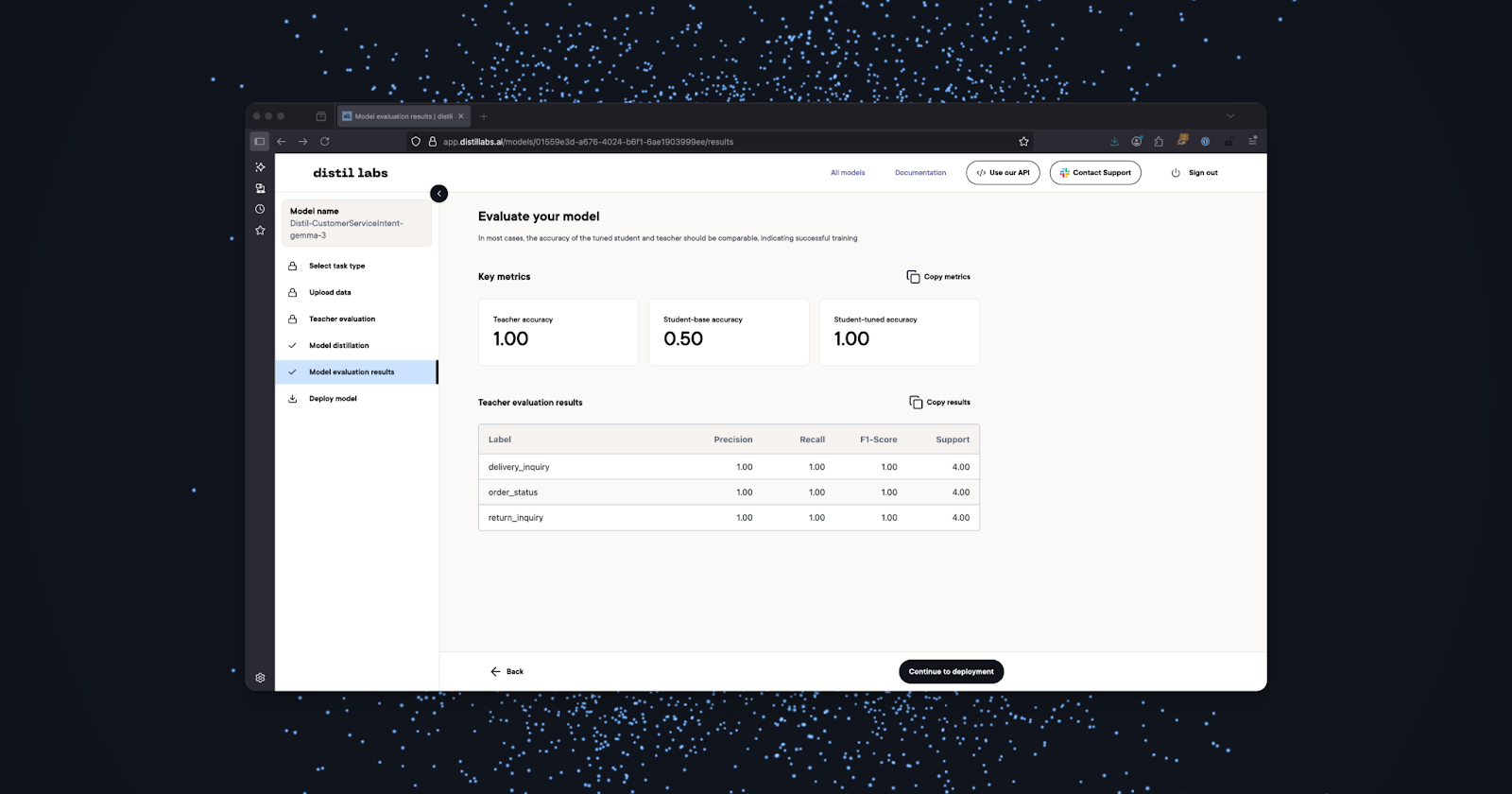The width and height of the screenshot is (1512, 794).
Task: Go forward using browser forward arrow
Action: (x=302, y=142)
